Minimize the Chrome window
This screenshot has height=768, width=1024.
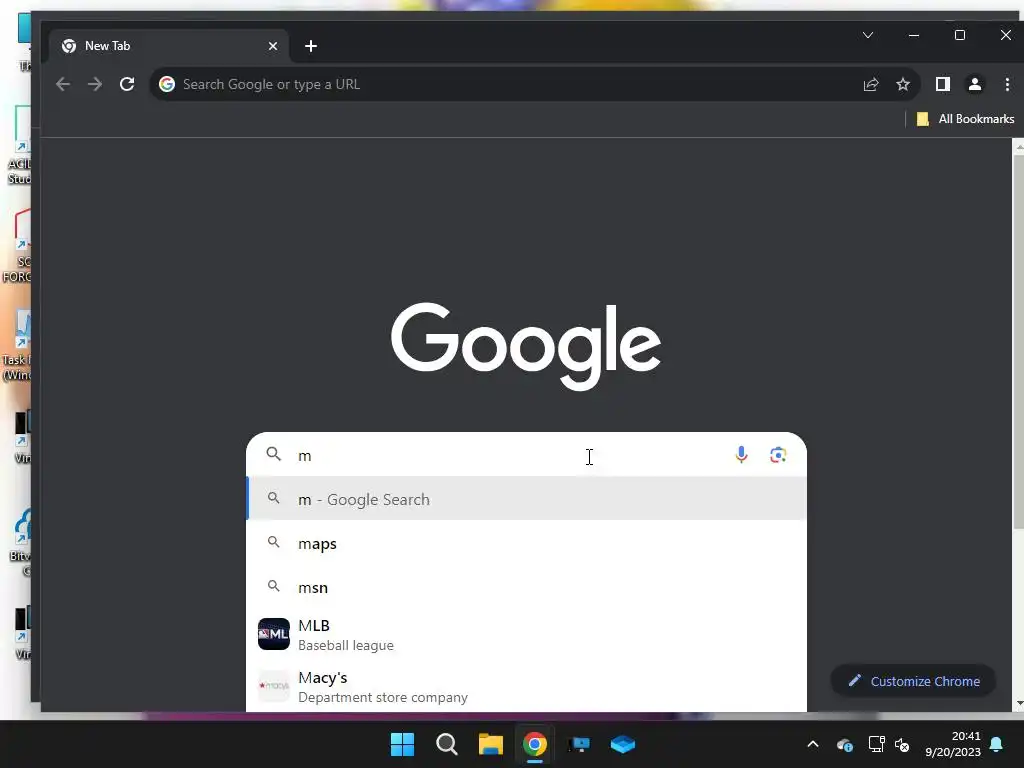click(914, 35)
